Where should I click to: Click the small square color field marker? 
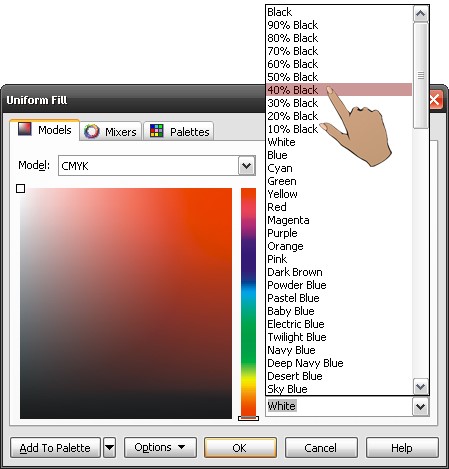tap(21, 189)
